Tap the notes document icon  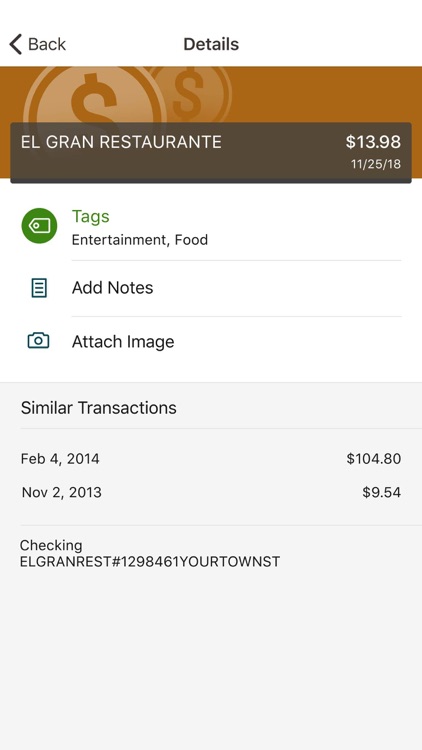click(39, 288)
